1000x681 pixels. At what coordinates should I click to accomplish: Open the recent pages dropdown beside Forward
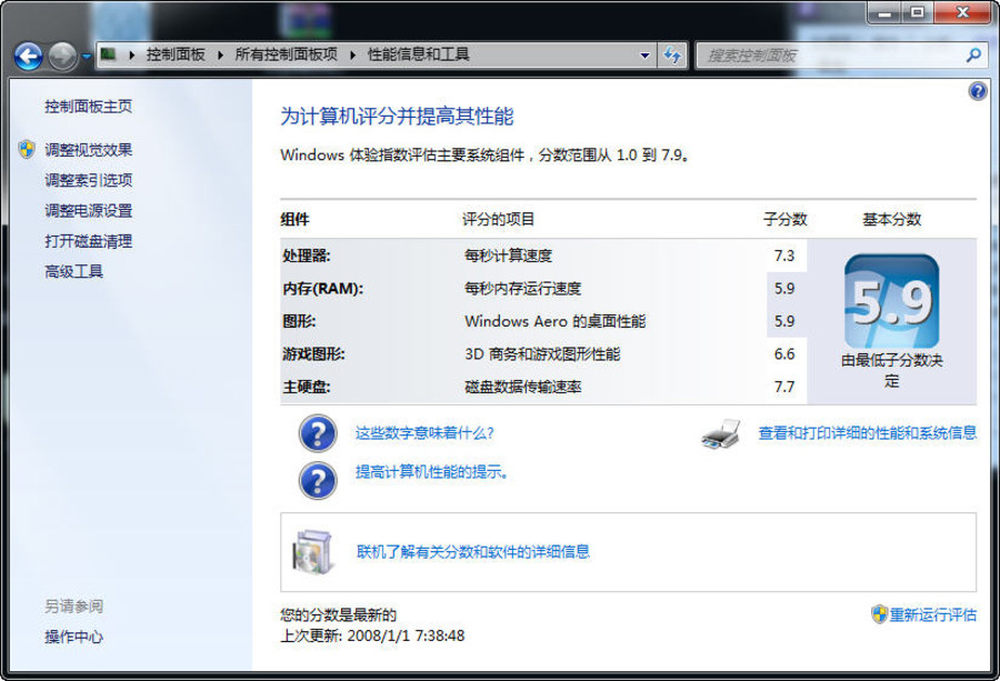point(86,56)
